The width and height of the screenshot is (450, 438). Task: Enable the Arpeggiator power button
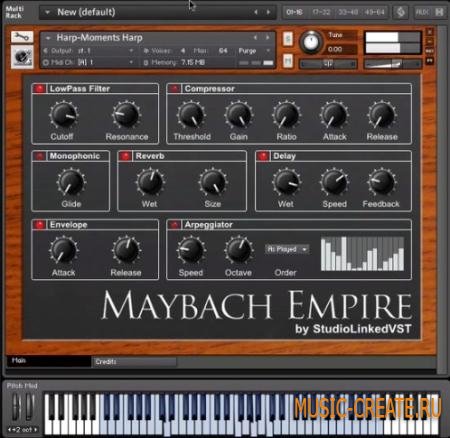tap(174, 225)
